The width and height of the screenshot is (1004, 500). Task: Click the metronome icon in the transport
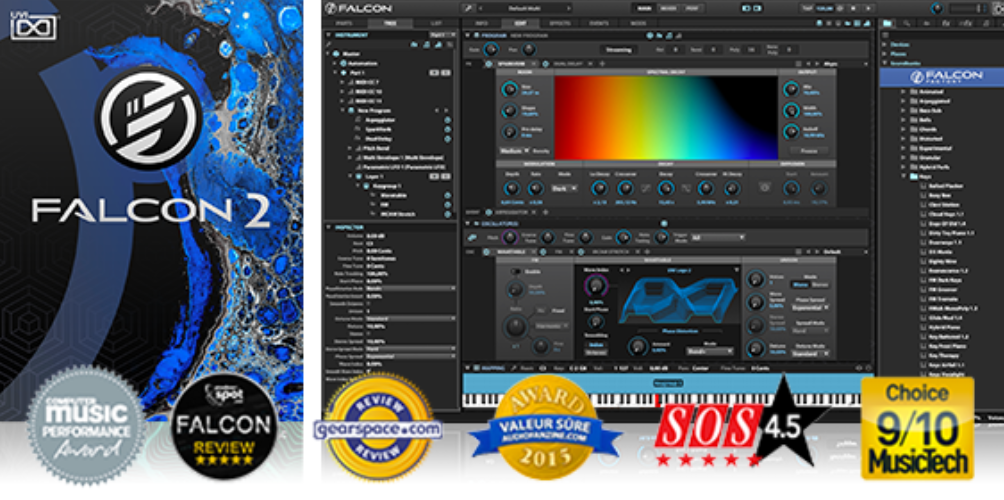[841, 8]
